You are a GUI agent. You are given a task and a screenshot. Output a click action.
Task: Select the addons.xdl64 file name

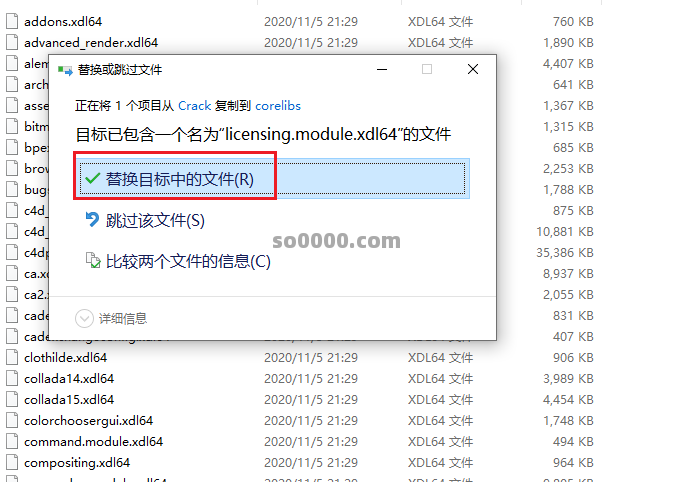63,21
